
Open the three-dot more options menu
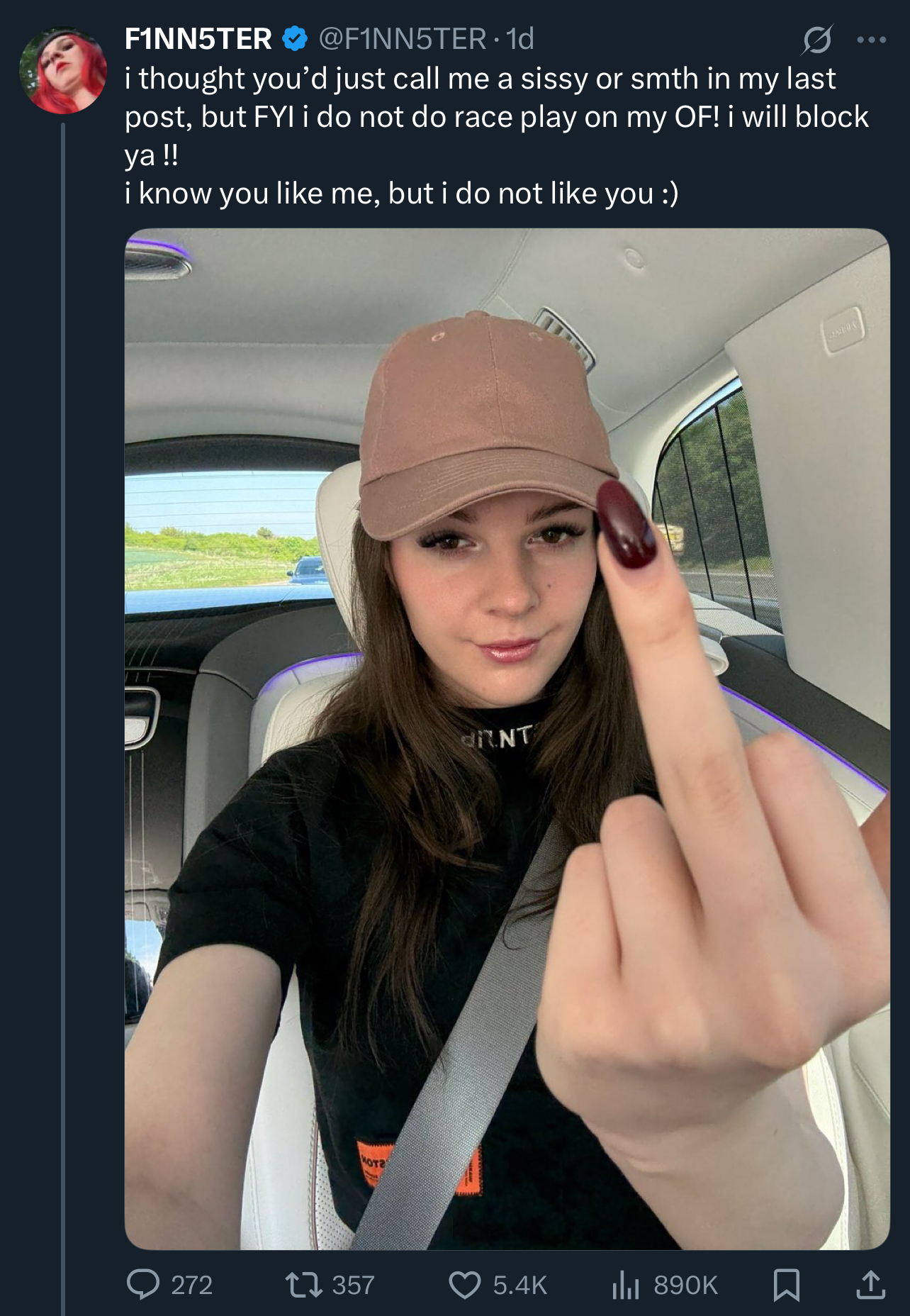click(x=872, y=40)
